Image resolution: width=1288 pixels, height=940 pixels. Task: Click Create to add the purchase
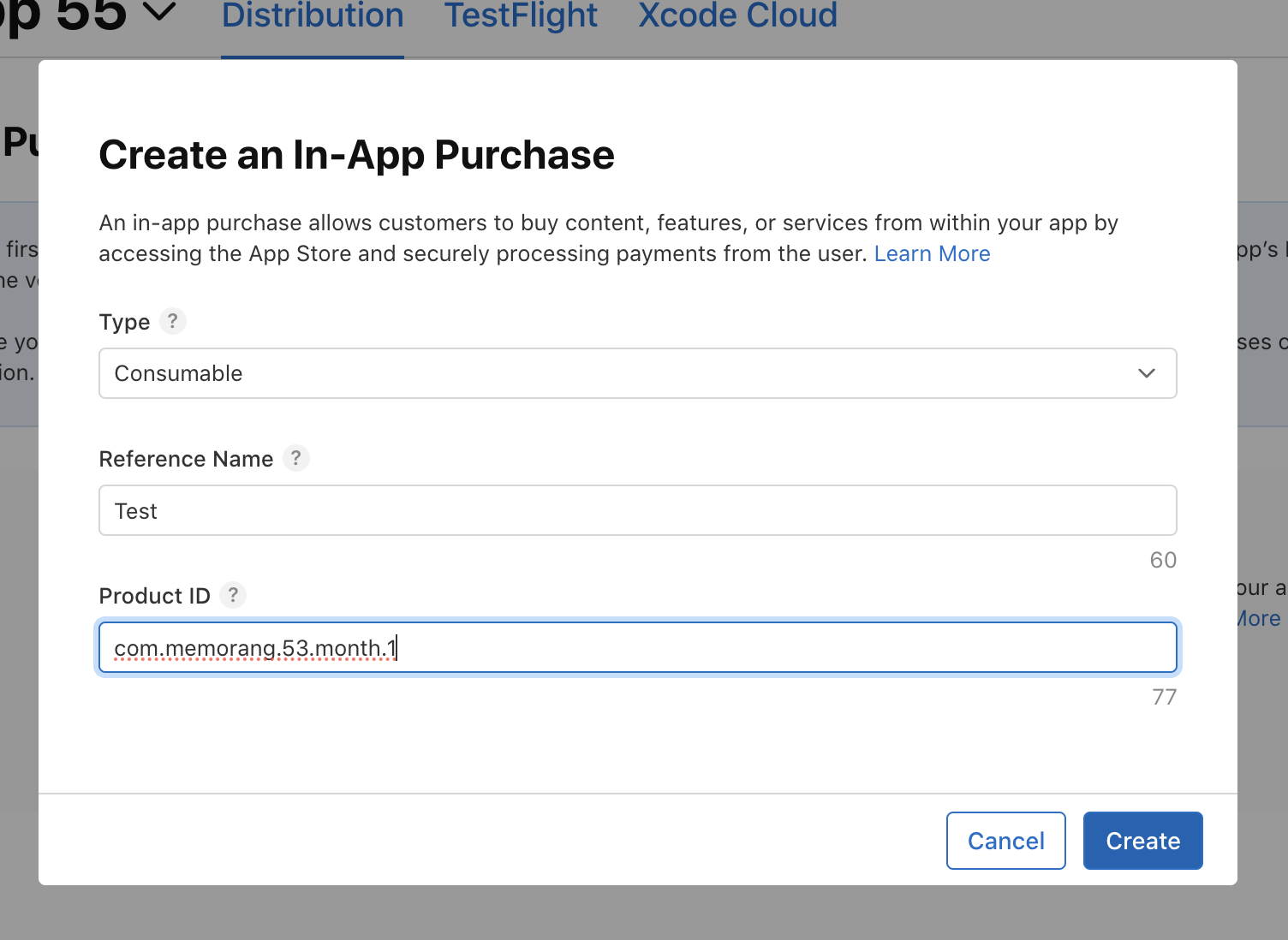pos(1142,841)
